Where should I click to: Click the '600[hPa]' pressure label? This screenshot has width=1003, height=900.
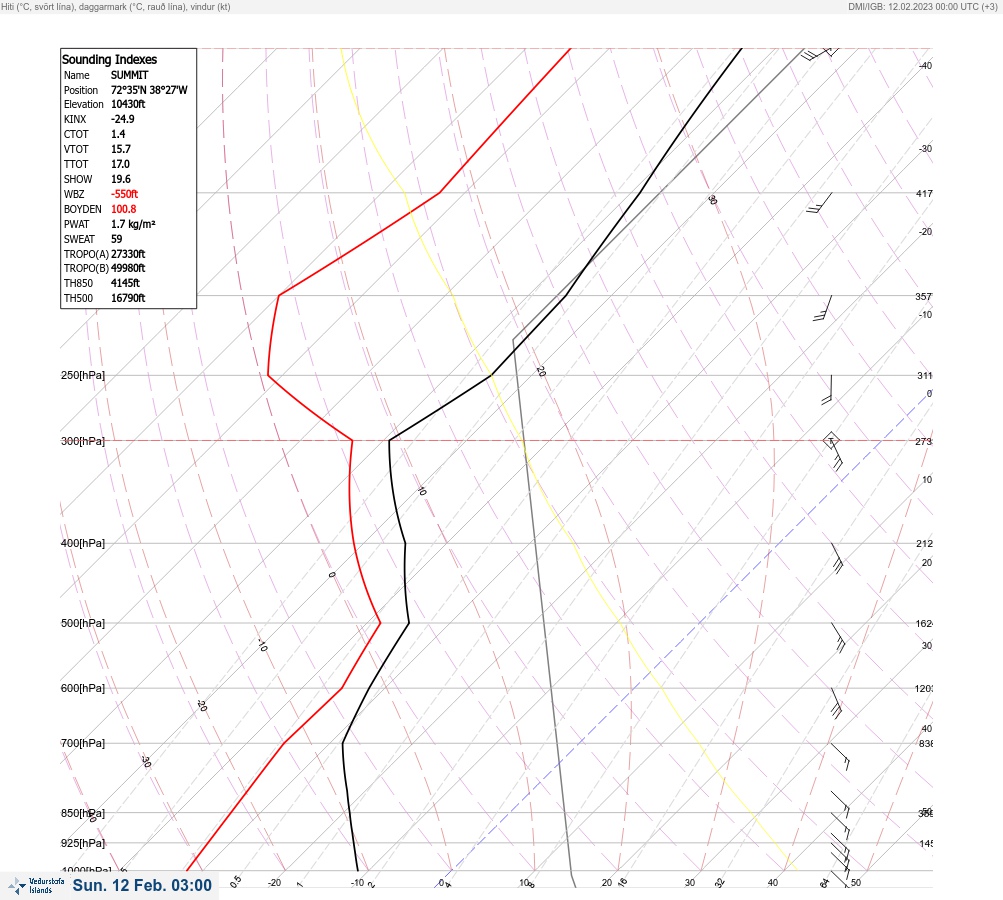point(83,688)
